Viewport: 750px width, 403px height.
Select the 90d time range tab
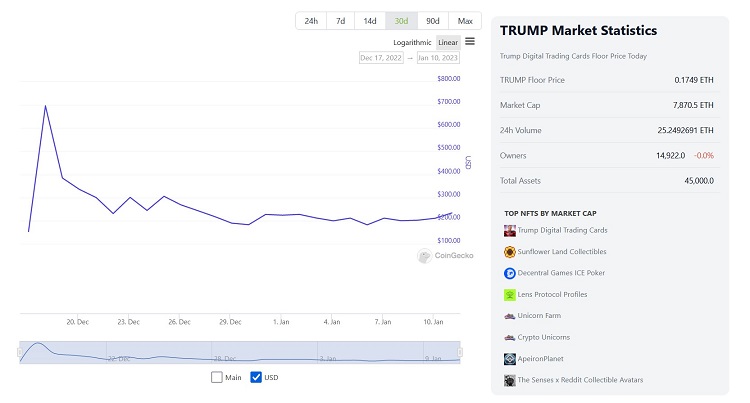click(x=433, y=21)
